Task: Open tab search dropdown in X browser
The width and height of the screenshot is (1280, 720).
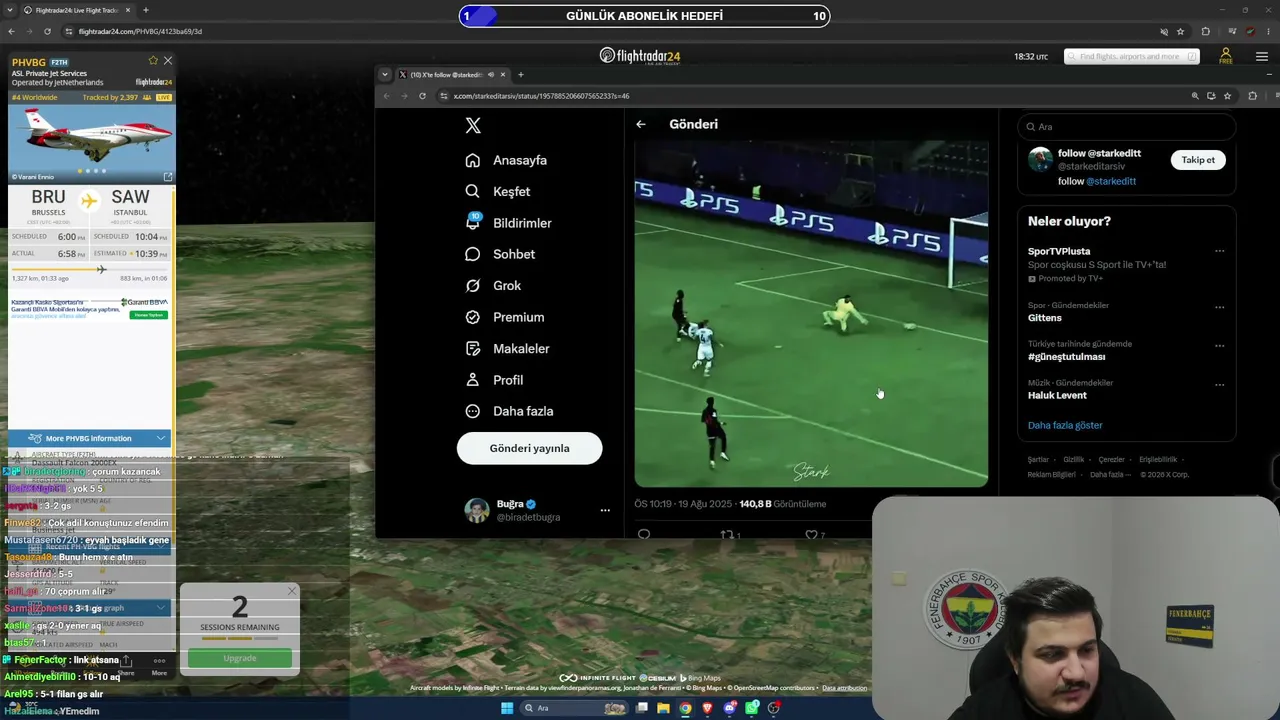Action: pos(385,75)
